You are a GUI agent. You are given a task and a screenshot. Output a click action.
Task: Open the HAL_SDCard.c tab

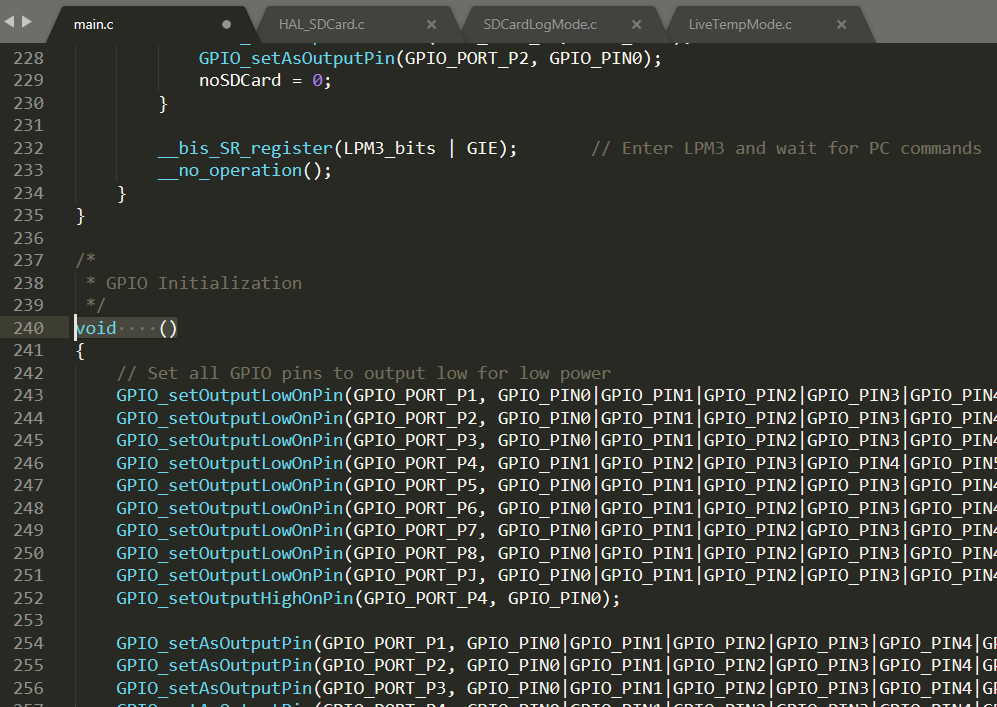(x=321, y=24)
